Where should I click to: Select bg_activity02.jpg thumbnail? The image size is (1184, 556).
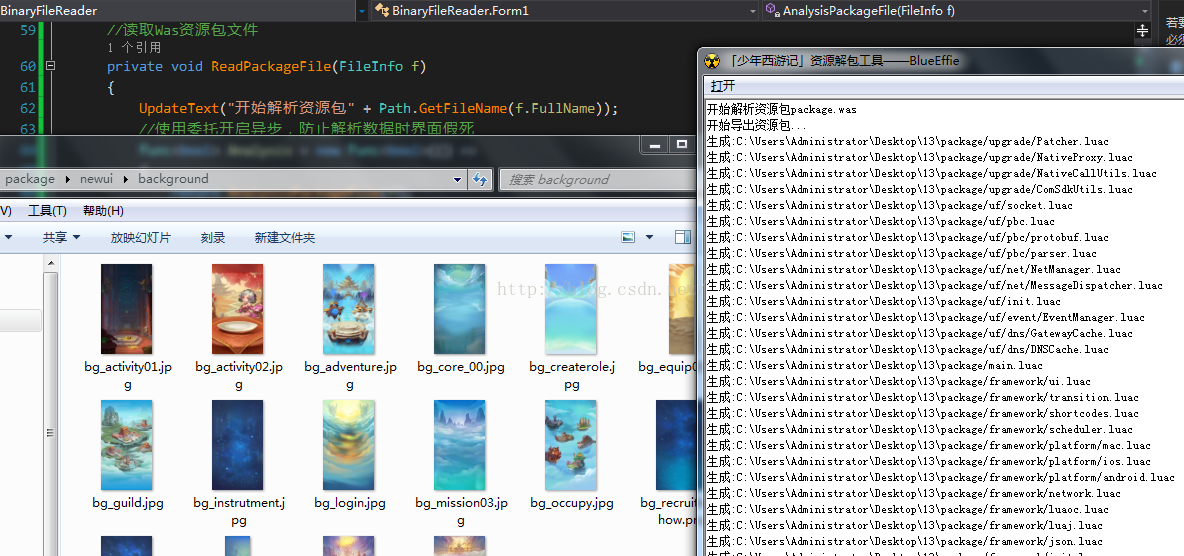238,308
